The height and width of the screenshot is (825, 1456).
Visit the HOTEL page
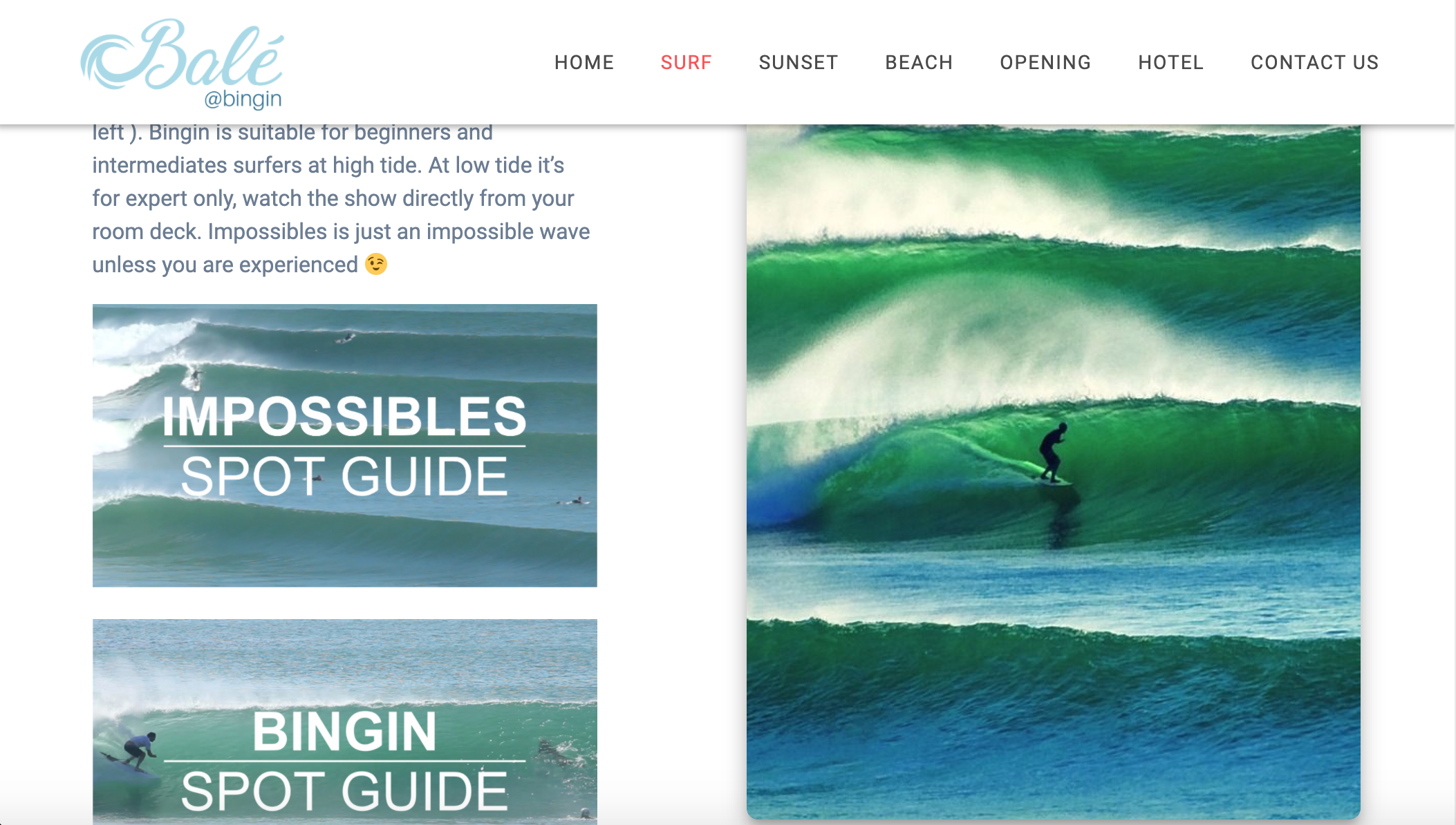tap(1171, 62)
